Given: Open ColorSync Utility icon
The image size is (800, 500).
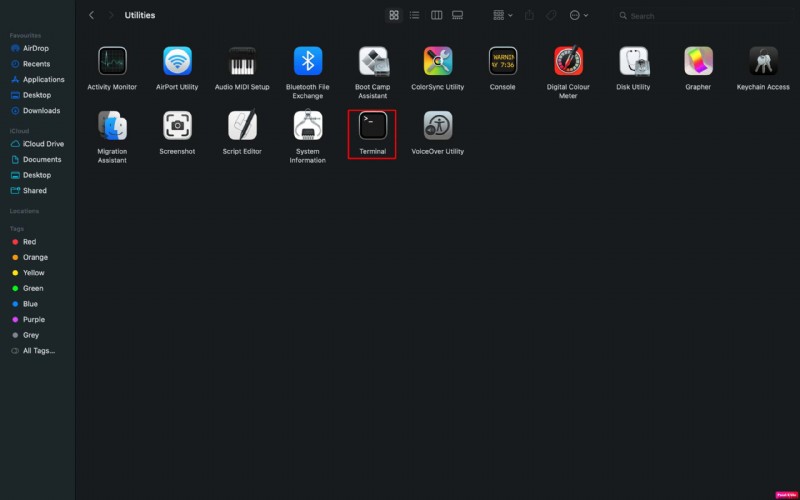Looking at the screenshot, I should (x=438, y=61).
